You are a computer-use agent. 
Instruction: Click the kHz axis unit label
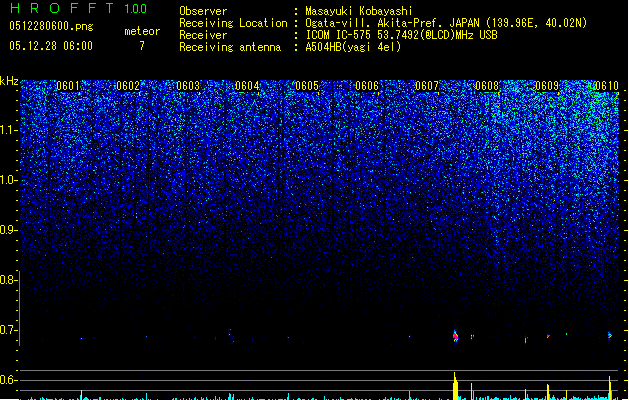click(9, 81)
